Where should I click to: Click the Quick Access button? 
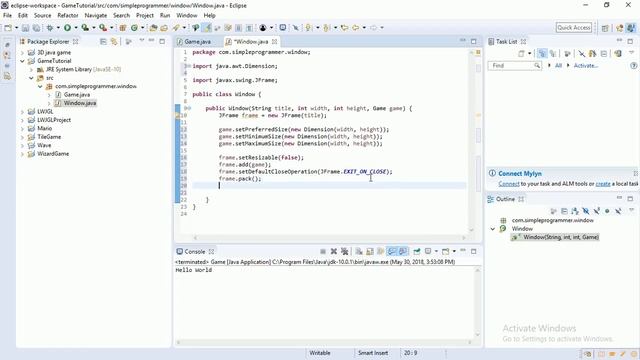point(574,27)
